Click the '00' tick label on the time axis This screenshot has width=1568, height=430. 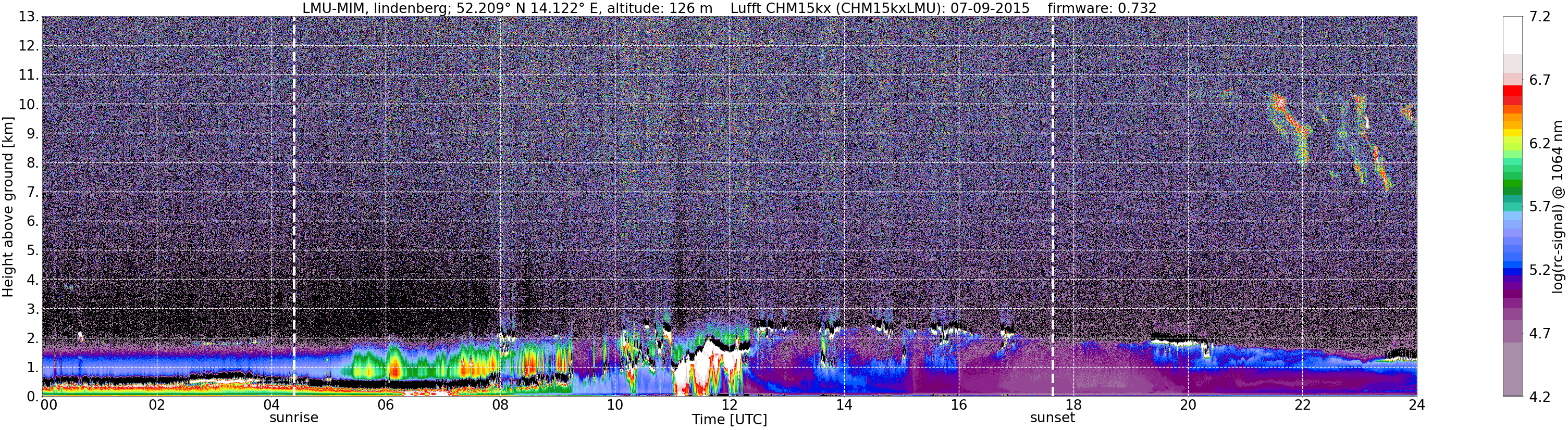(x=48, y=405)
